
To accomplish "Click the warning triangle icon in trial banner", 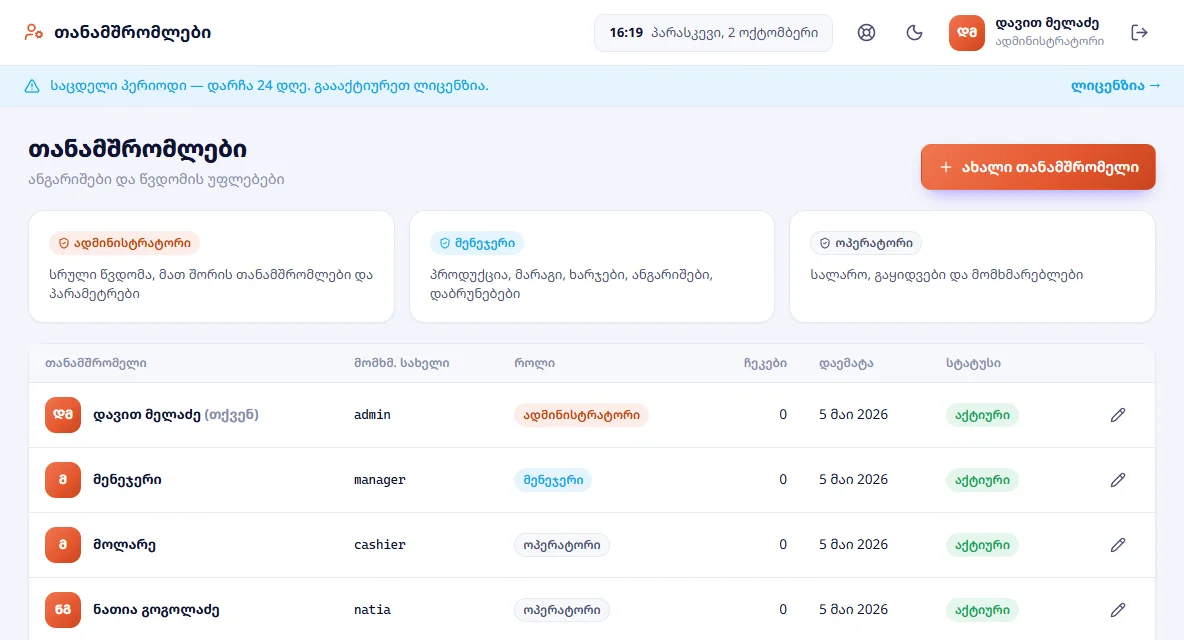I will click(32, 86).
